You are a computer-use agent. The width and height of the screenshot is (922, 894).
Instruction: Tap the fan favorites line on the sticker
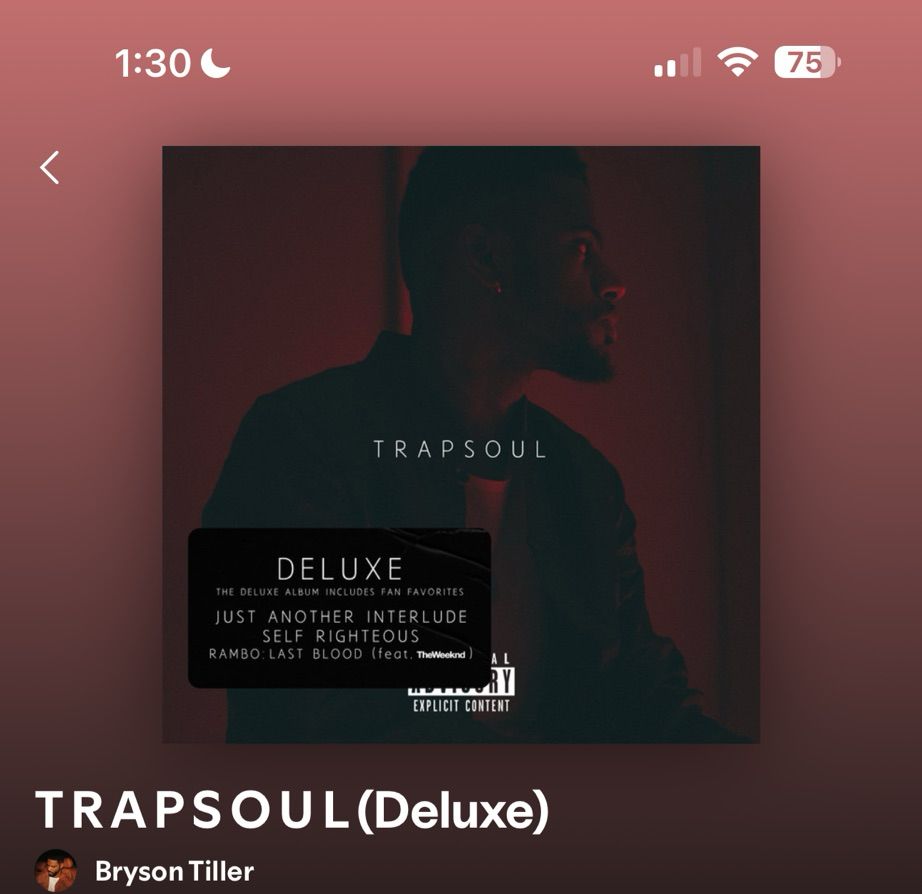(340, 592)
